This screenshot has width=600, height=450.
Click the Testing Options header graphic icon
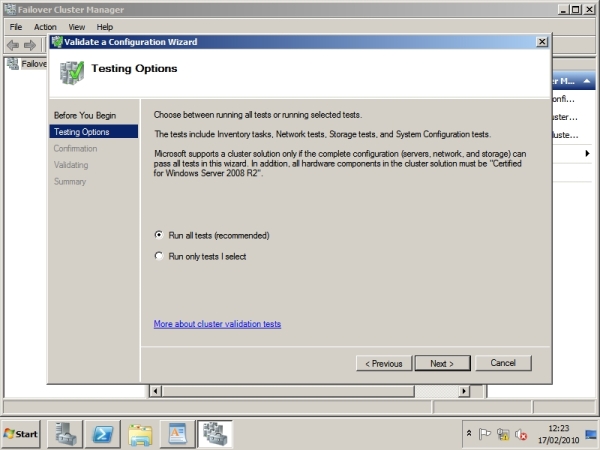[x=72, y=73]
